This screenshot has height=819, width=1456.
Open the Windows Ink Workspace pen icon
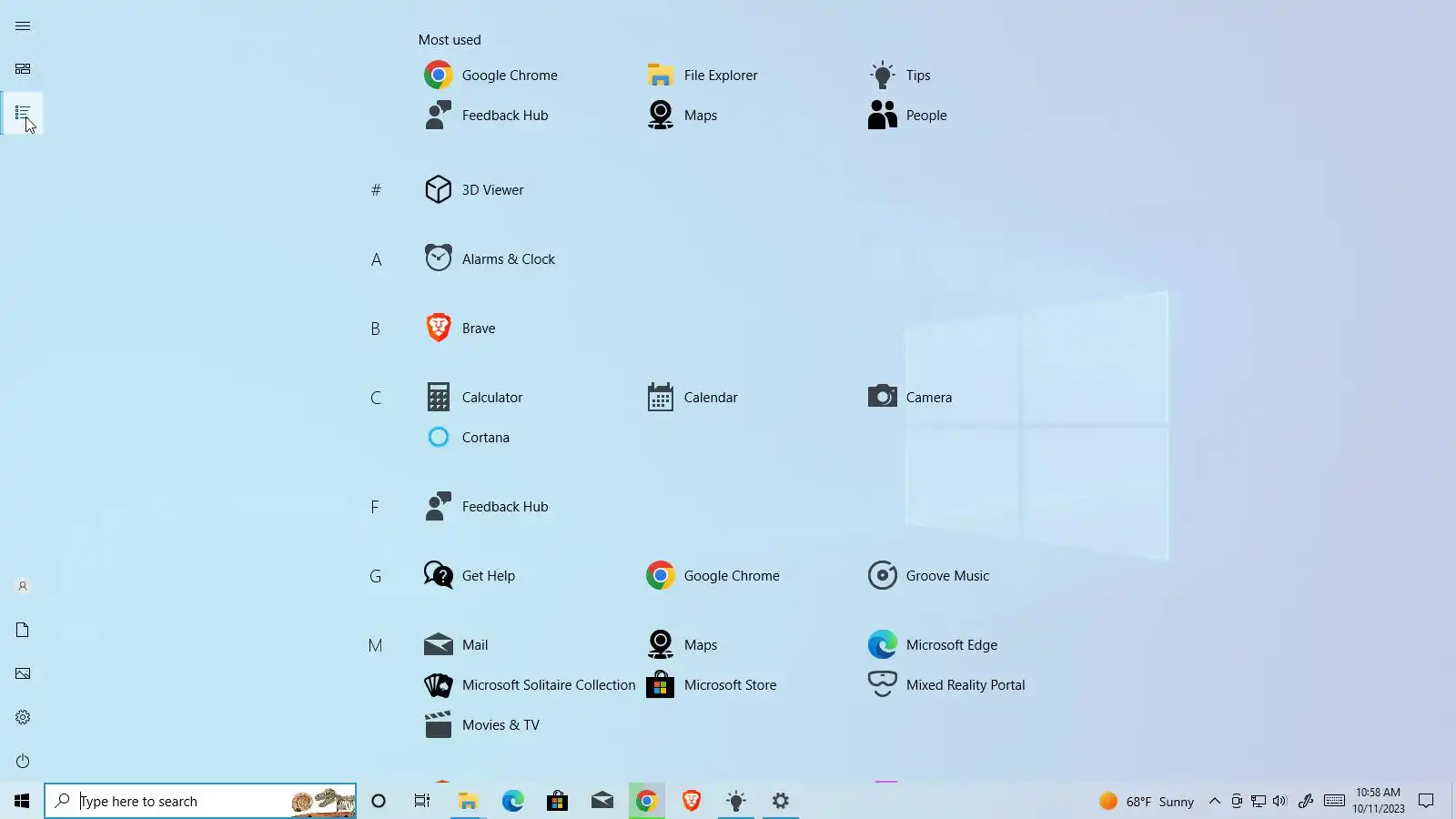1306,801
